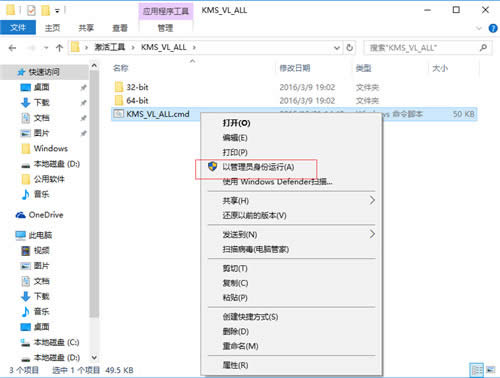Switch to the 管理 ribbon tab
Image resolution: width=500 pixels, height=378 pixels.
point(165,28)
